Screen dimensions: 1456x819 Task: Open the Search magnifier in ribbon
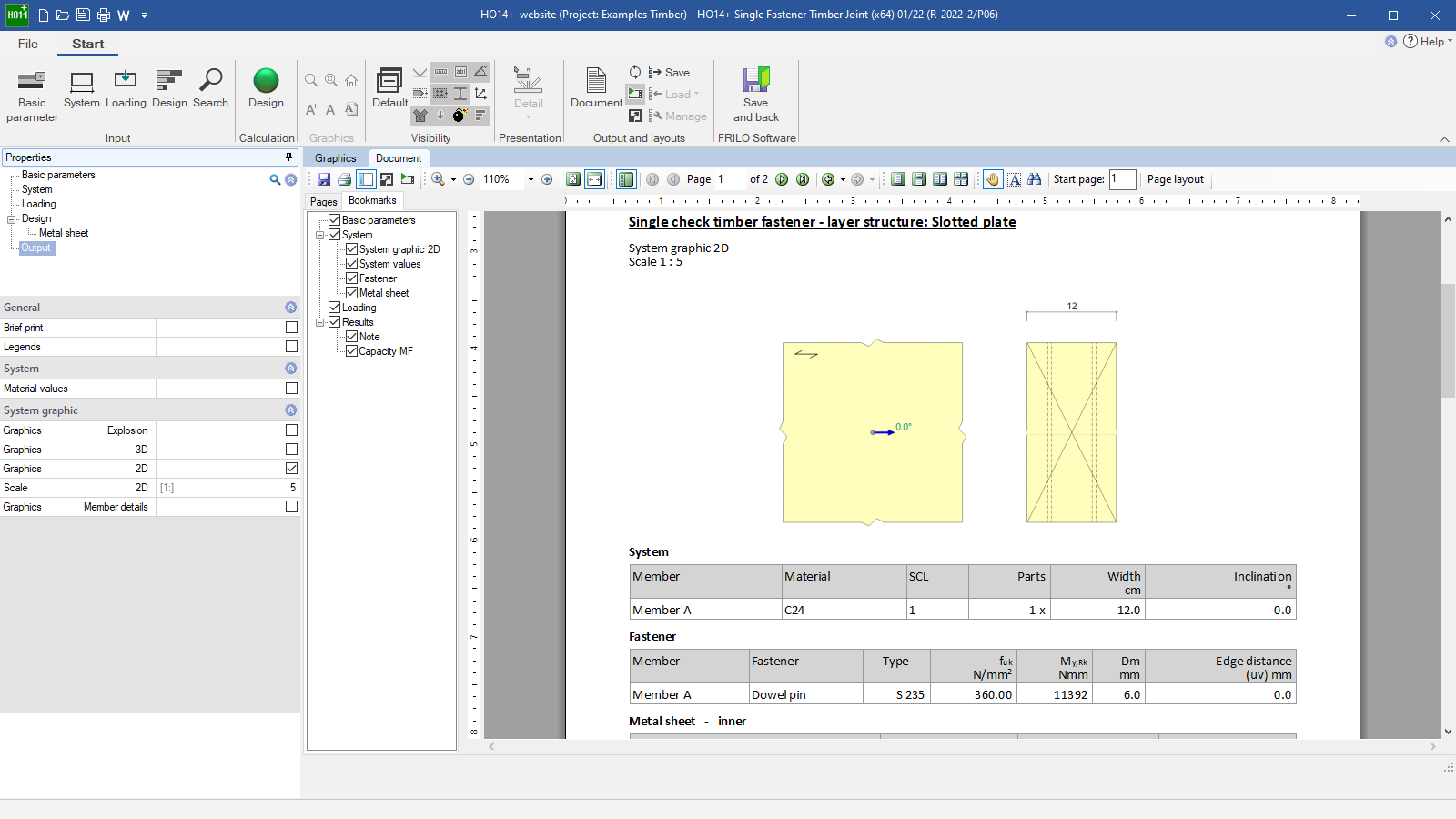pos(210,89)
